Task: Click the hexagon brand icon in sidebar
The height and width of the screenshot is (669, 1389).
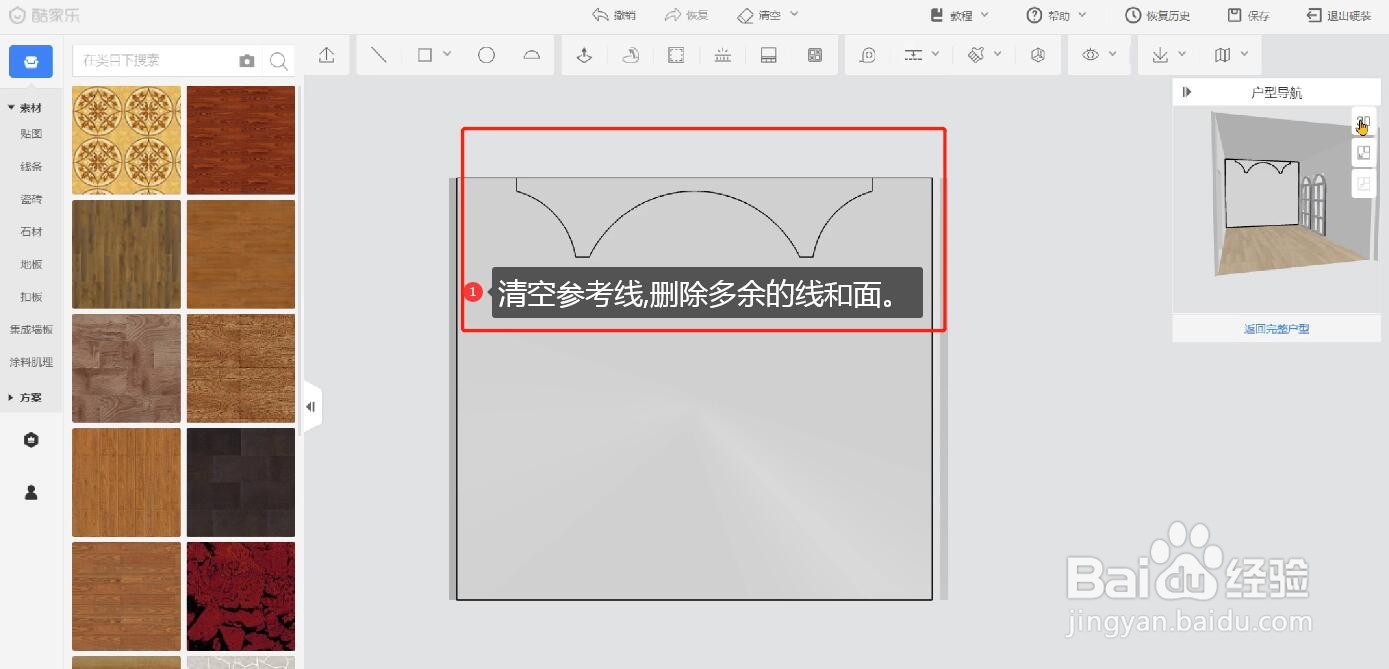Action: pos(31,440)
